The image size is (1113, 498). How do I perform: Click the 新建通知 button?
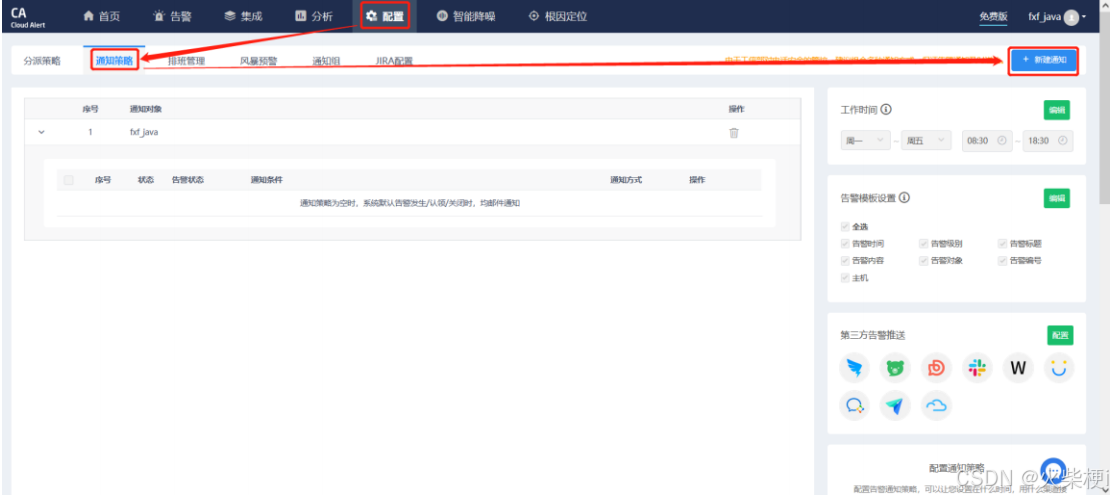coord(1044,60)
